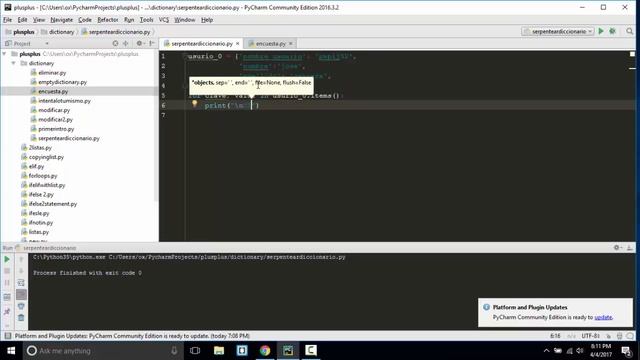
Task: Open the File menu
Action: click(x=7, y=20)
